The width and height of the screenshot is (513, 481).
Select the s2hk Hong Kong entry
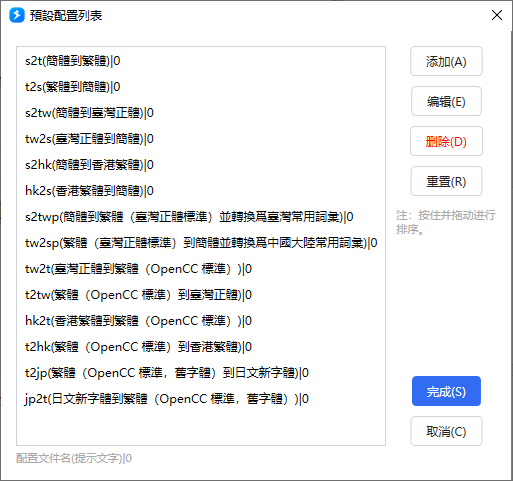pos(201,165)
